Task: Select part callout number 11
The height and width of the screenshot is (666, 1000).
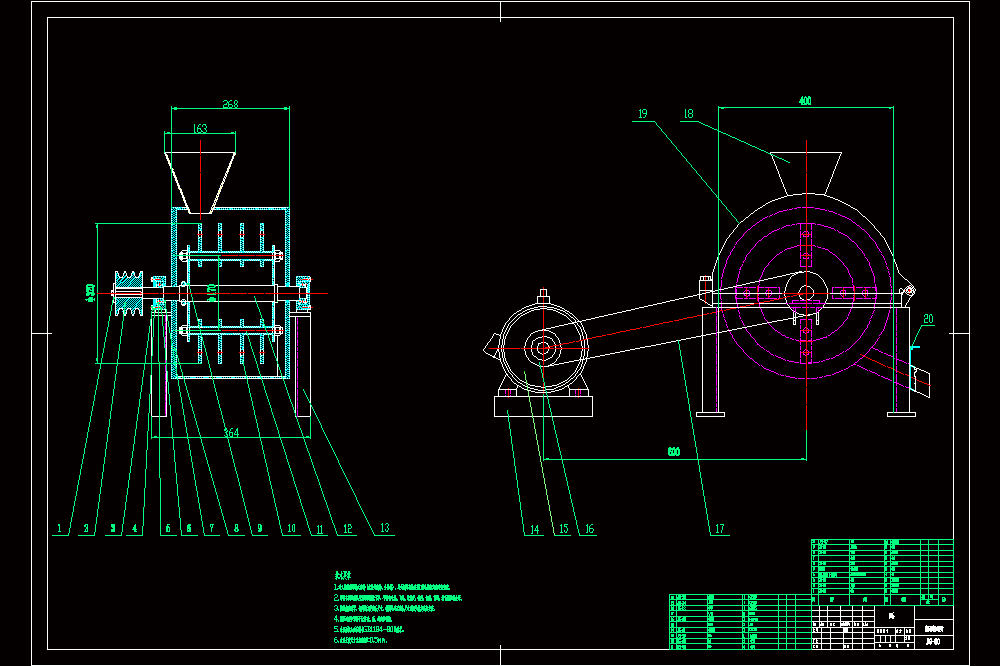Action: 320,529
